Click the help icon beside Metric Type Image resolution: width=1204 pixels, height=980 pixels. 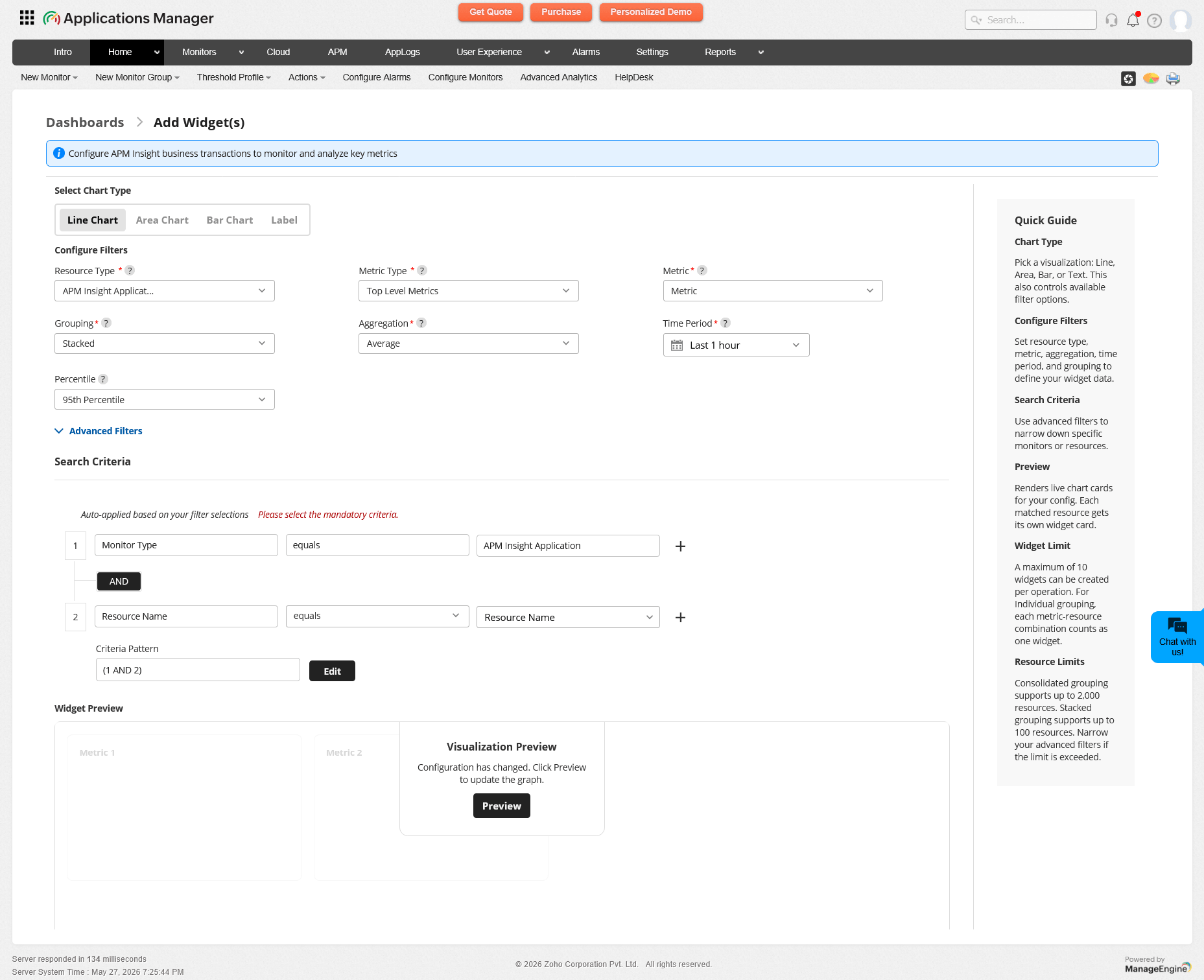pyautogui.click(x=422, y=270)
